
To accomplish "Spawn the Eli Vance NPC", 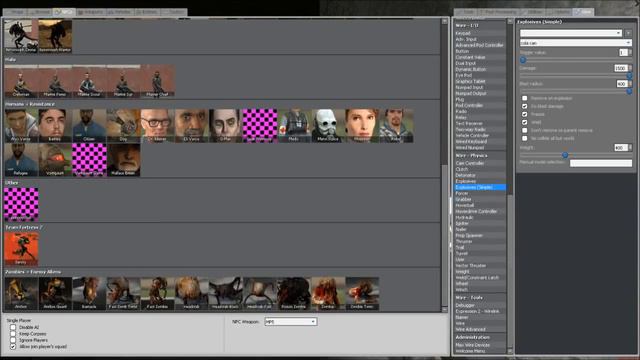I will point(191,125).
